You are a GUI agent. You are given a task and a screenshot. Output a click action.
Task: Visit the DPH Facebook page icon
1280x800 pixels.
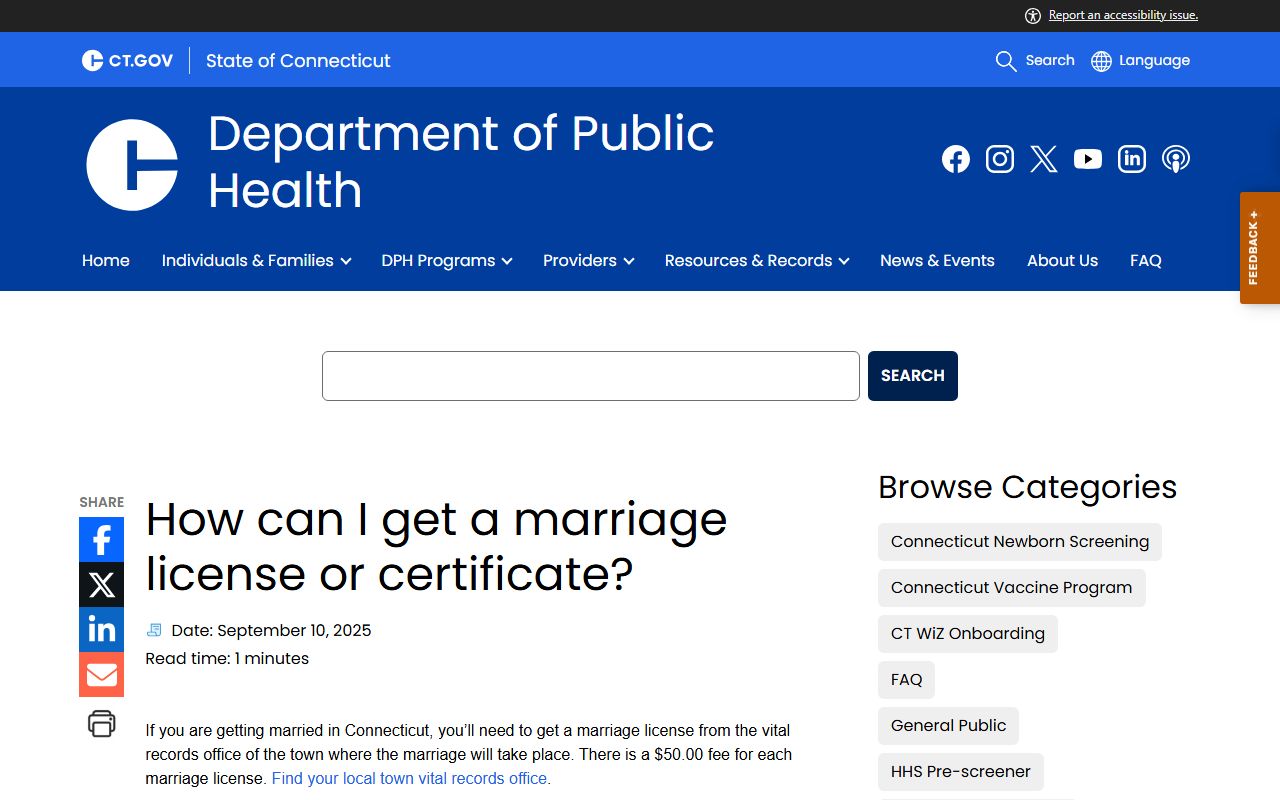[x=956, y=159]
